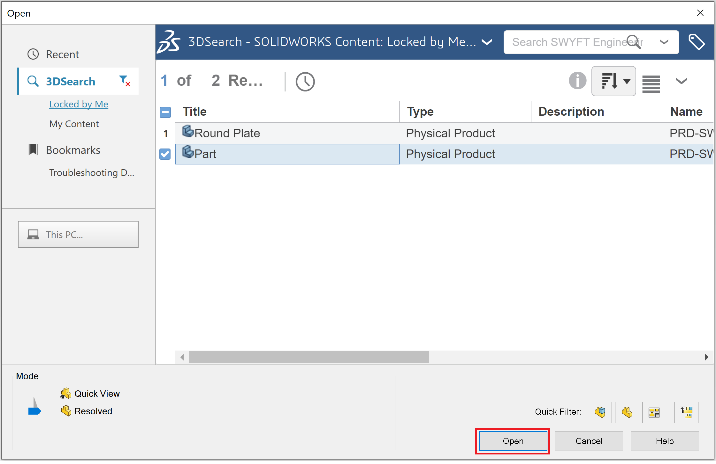Open the recent searches clock icon
Image resolution: width=716 pixels, height=464 pixels.
[305, 82]
